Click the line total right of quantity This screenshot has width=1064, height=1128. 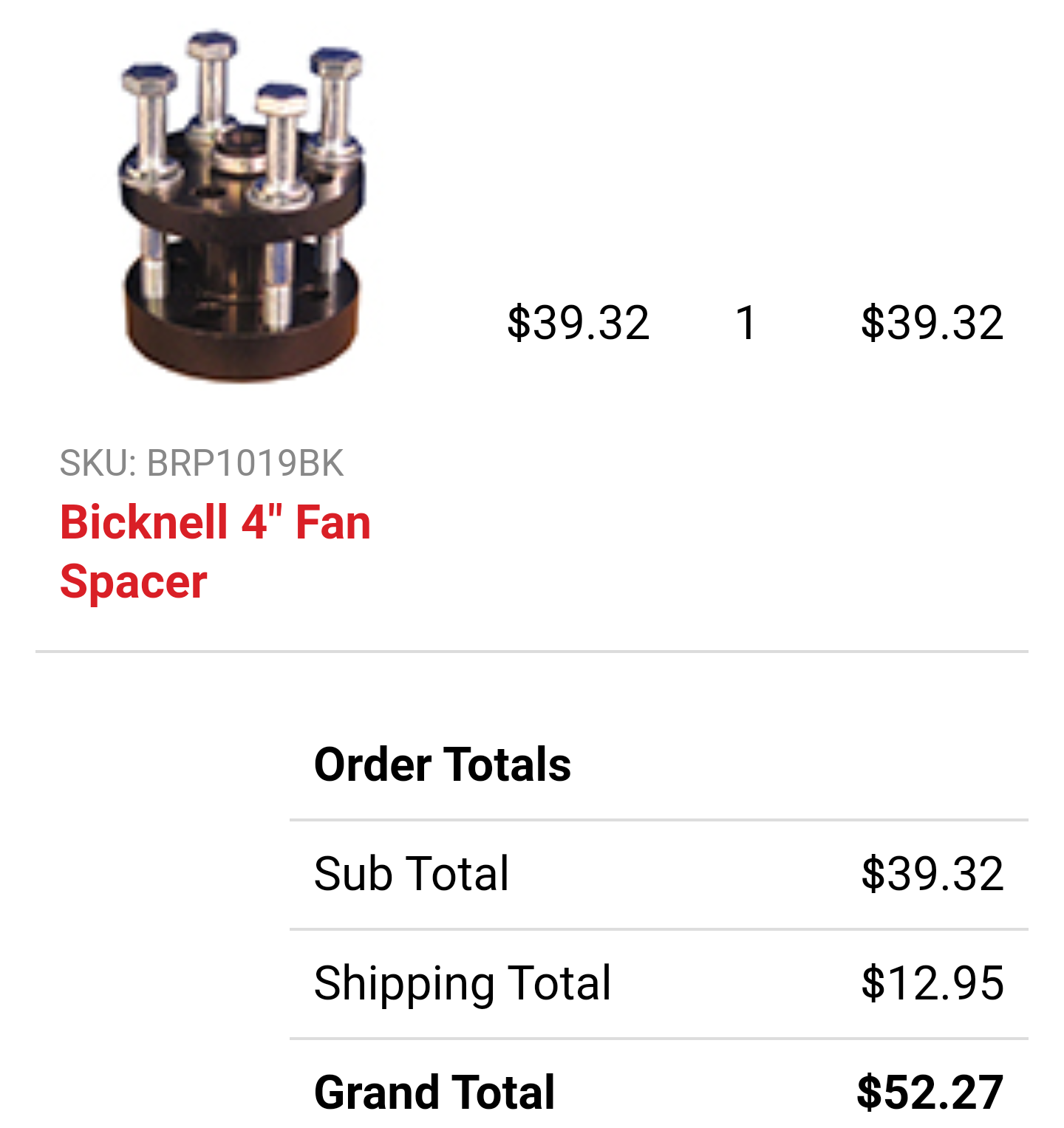(932, 323)
